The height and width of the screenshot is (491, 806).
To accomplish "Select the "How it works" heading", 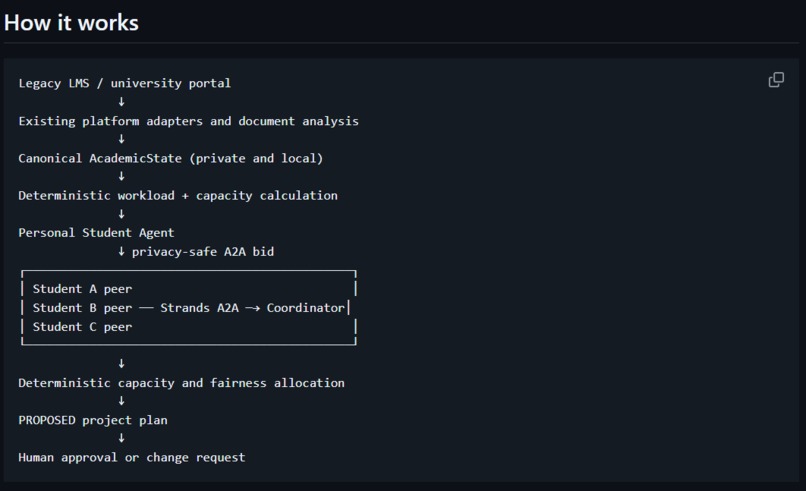I will (x=71, y=23).
